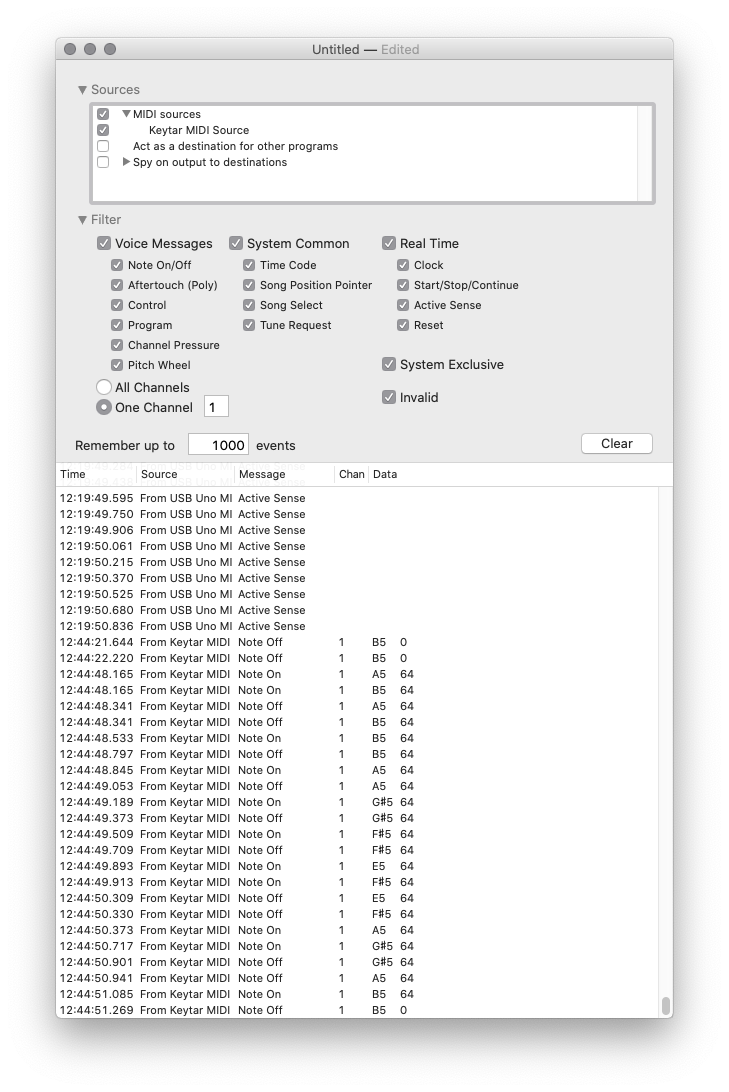This screenshot has height=1092, width=729.
Task: Select the 12:44:51.269 Note Off row
Action: 357,1010
